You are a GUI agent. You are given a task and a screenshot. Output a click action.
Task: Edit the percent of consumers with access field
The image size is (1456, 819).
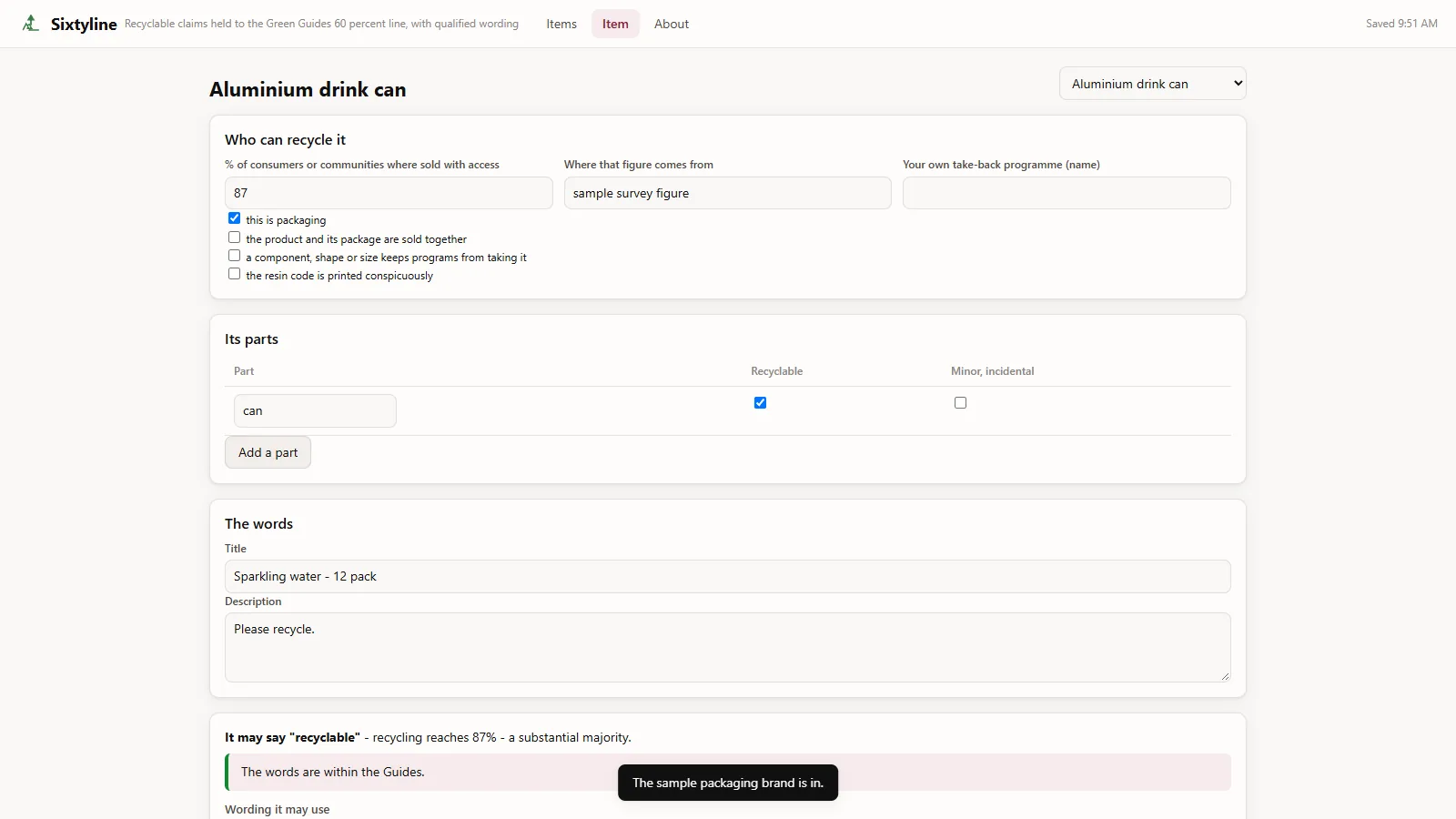pyautogui.click(x=389, y=193)
